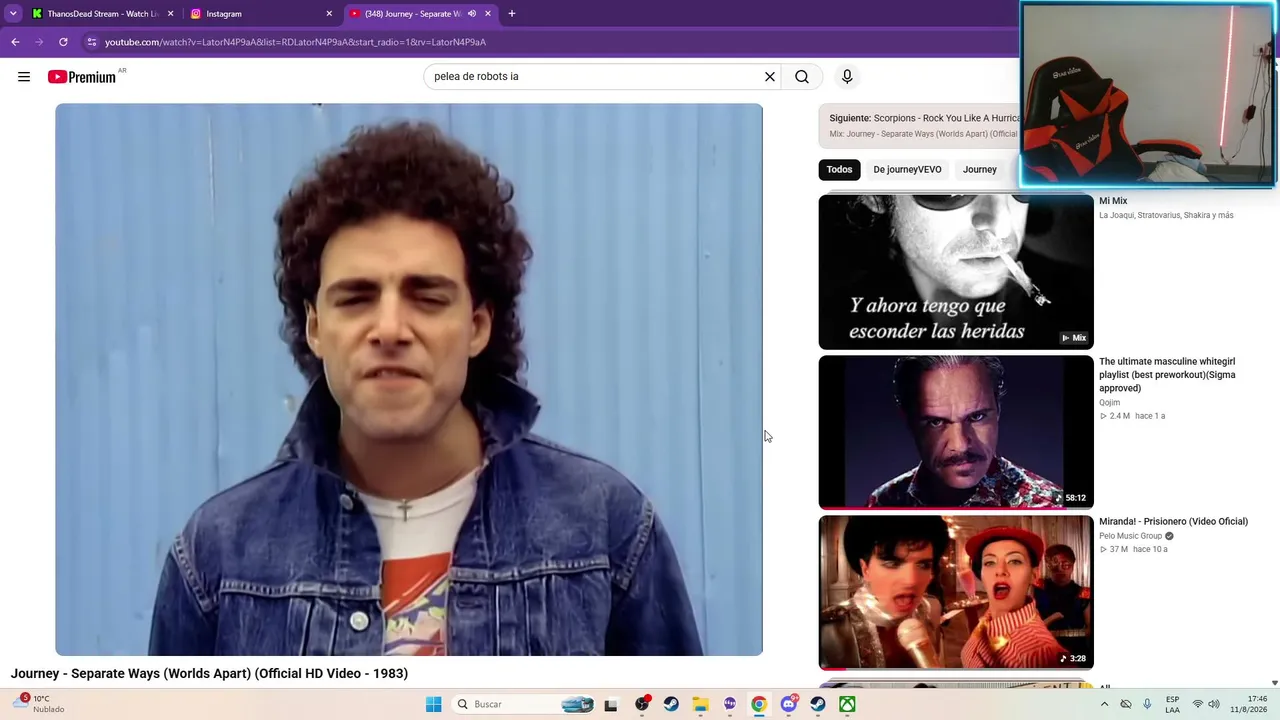
Task: Open the Mi Mix title link
Action: point(1113,201)
